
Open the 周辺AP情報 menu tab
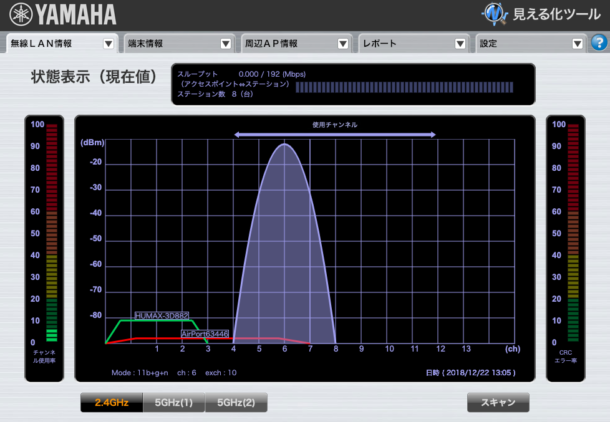296,44
